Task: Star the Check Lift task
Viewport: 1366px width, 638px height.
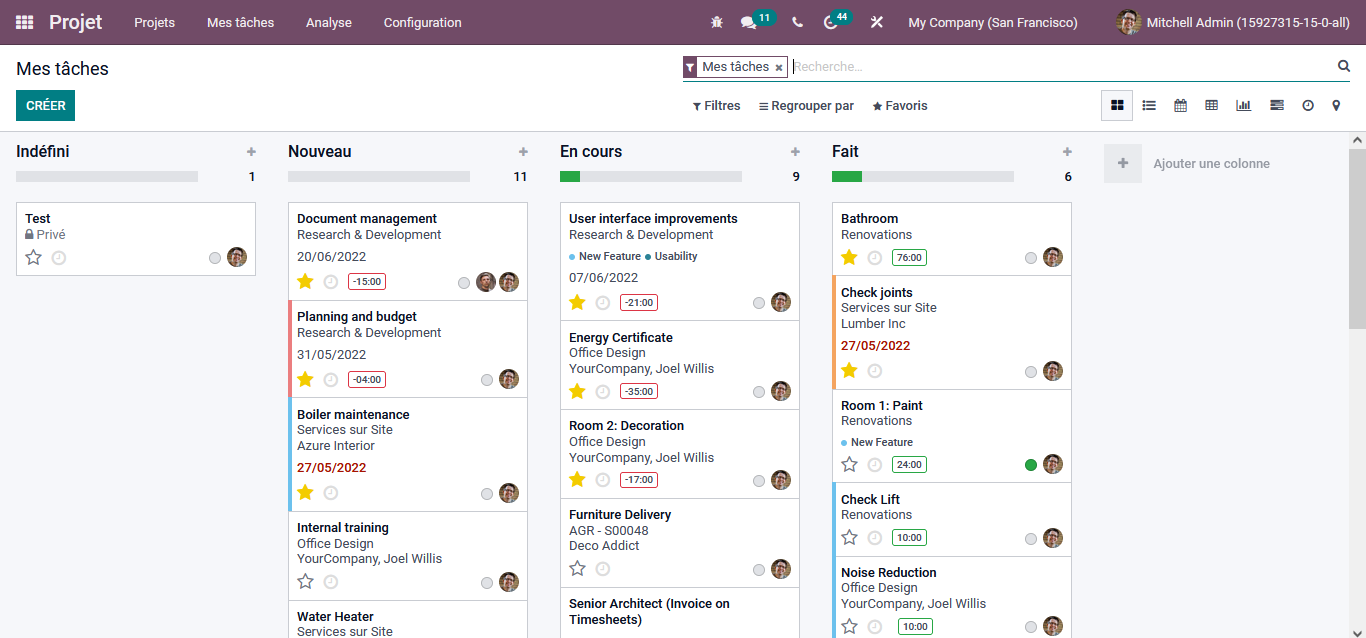Action: [x=849, y=537]
